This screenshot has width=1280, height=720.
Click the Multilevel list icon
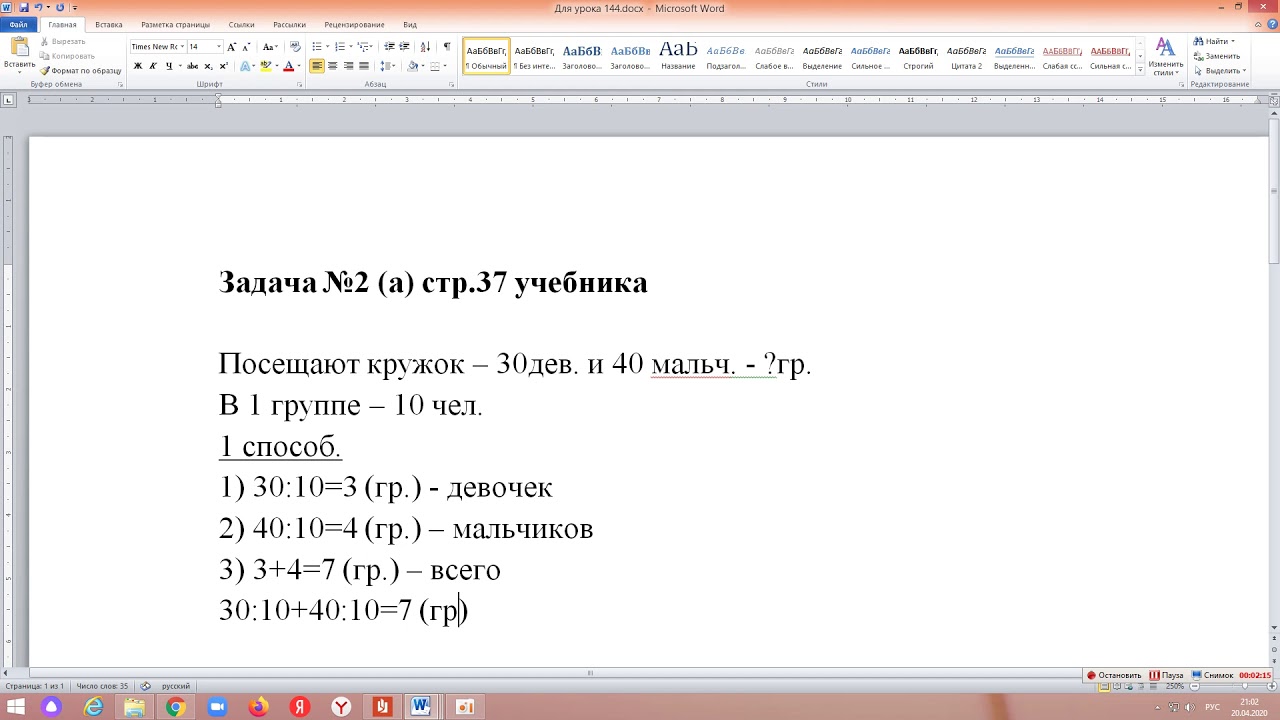click(363, 47)
